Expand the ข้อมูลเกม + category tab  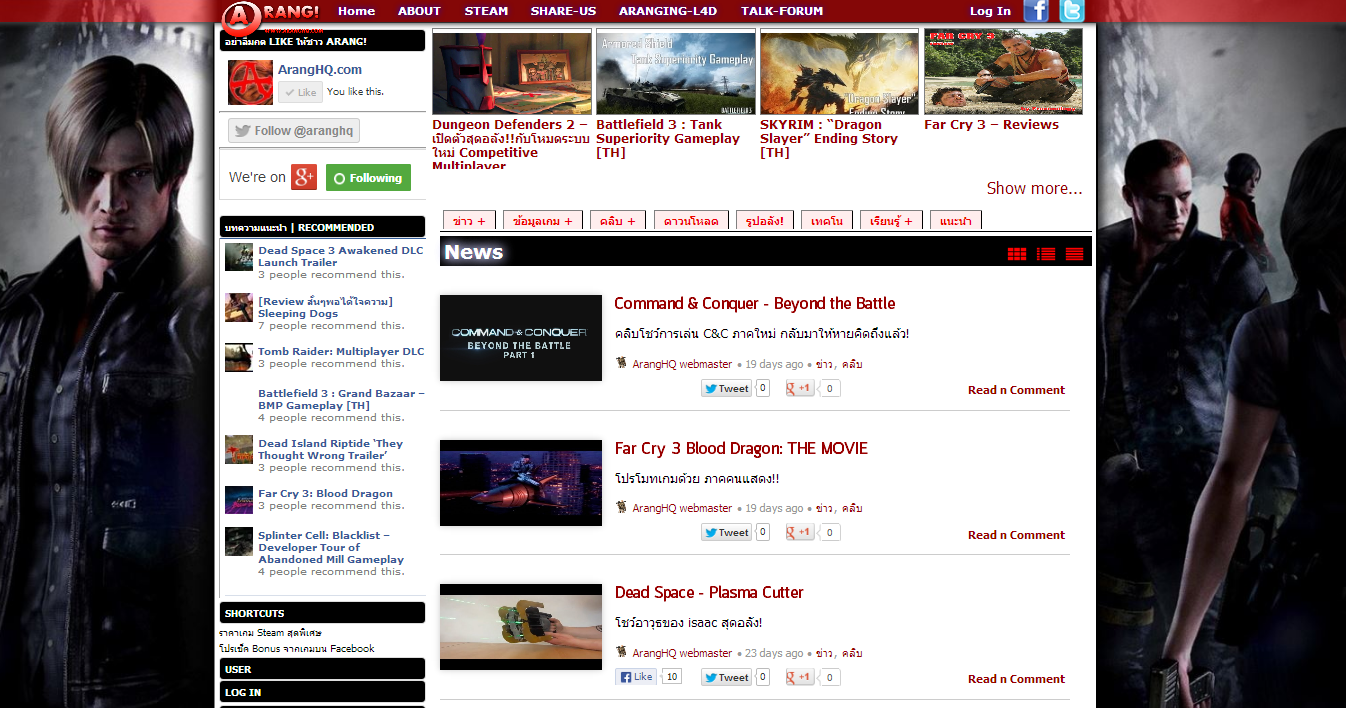542,221
